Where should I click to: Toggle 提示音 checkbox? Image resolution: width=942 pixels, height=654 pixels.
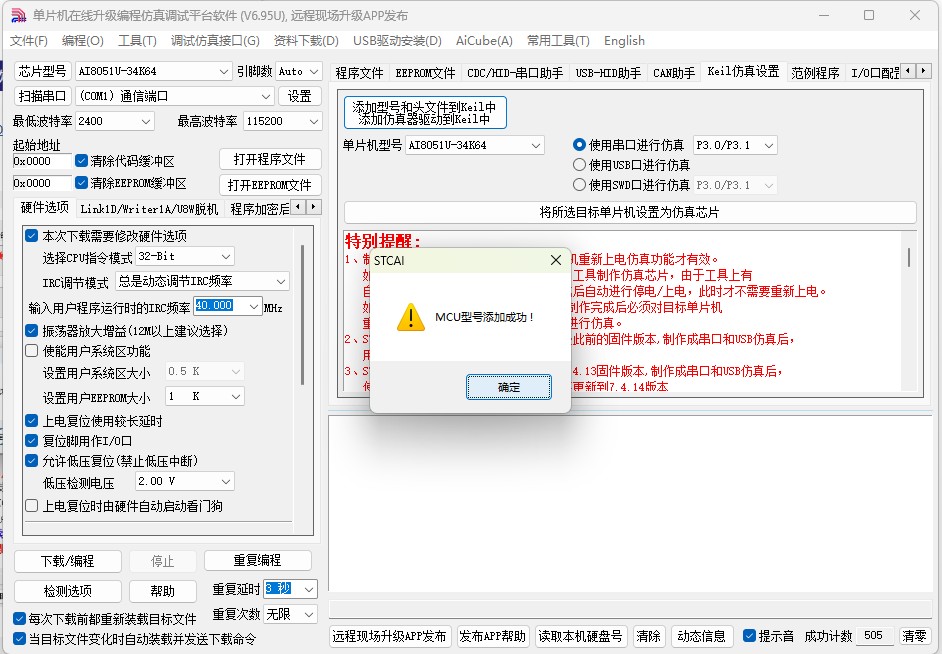coord(749,635)
